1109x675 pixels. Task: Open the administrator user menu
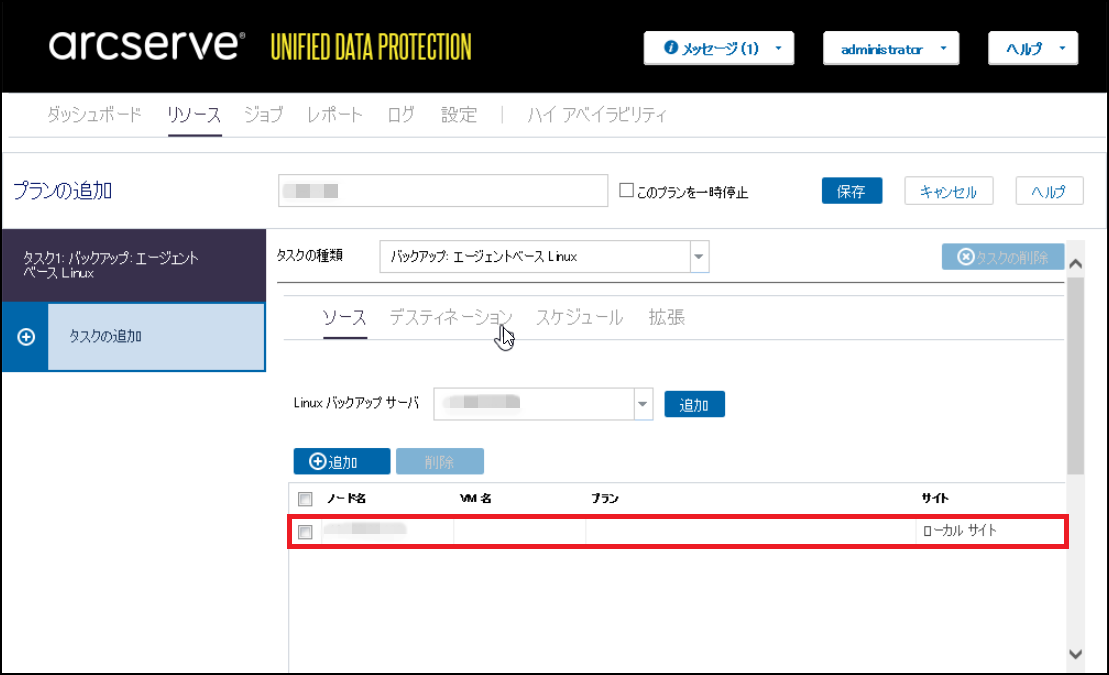coord(891,48)
